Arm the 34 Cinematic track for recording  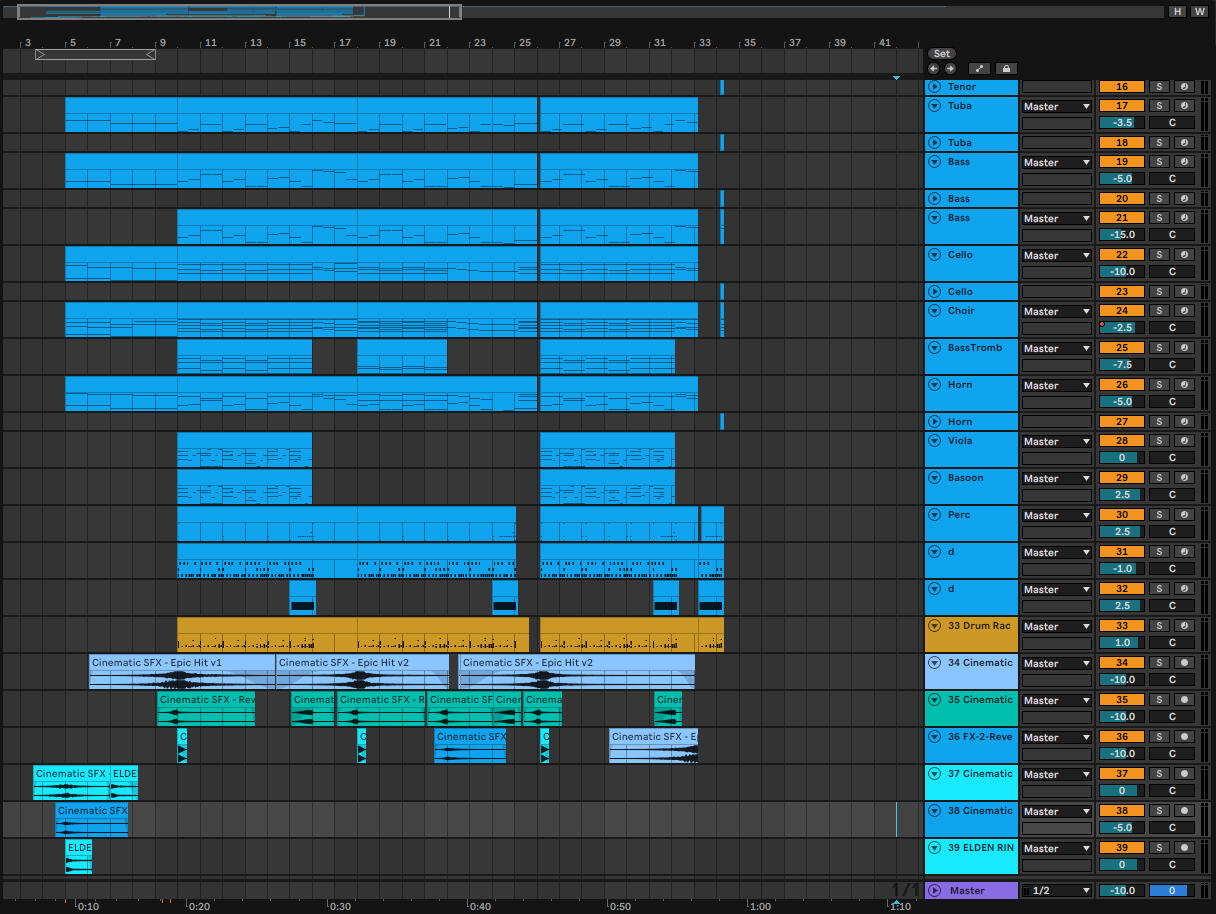click(1184, 663)
